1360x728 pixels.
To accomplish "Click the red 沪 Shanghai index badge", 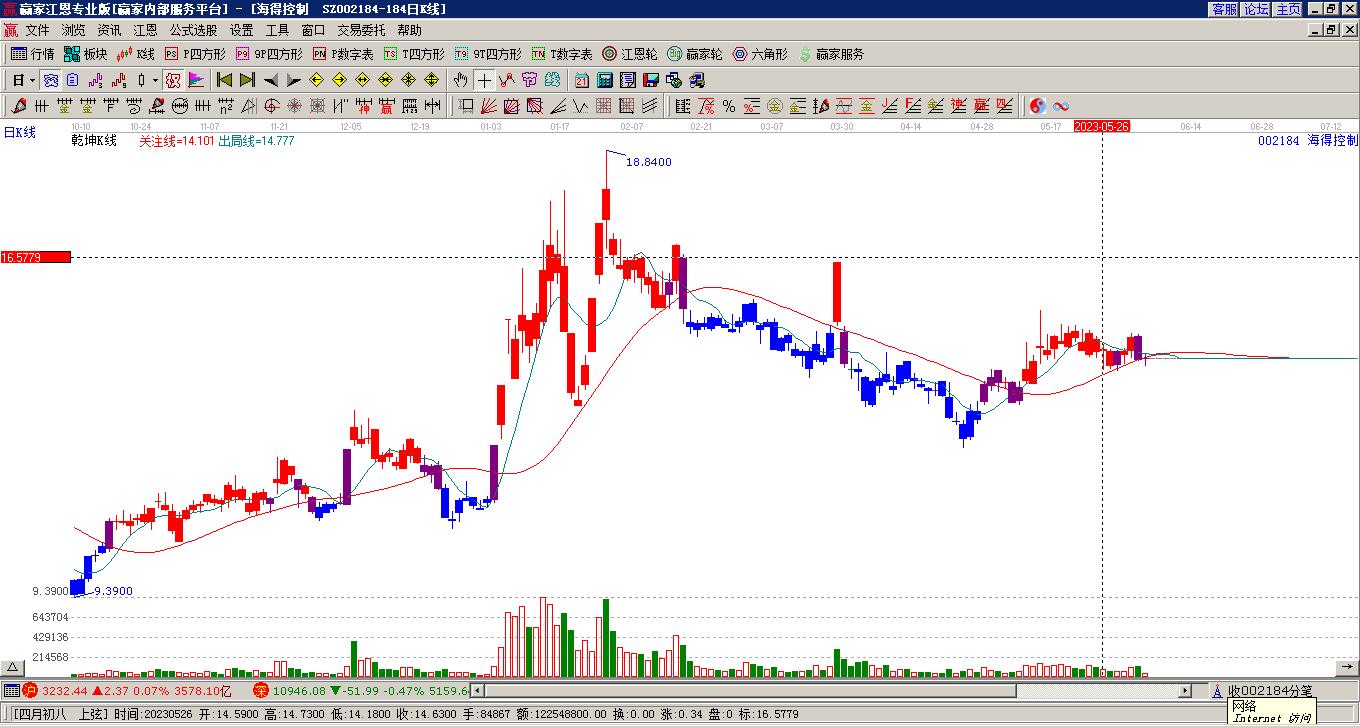I will [x=31, y=690].
